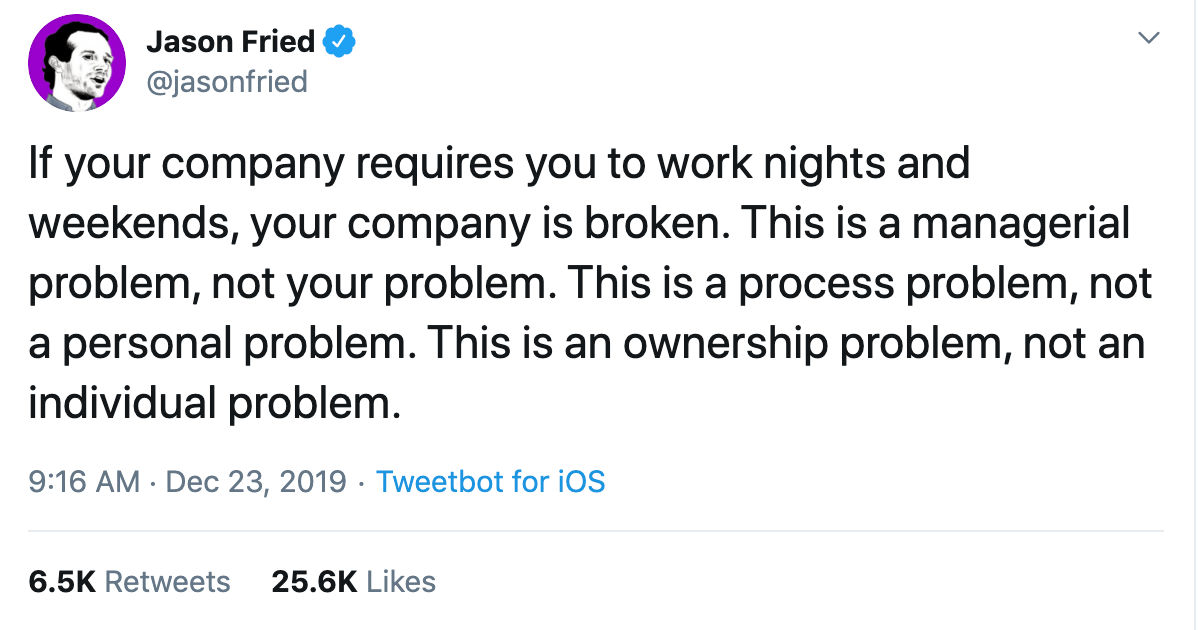Open the Jason Fried display name
Image resolution: width=1198 pixels, height=630 pixels.
point(230,41)
